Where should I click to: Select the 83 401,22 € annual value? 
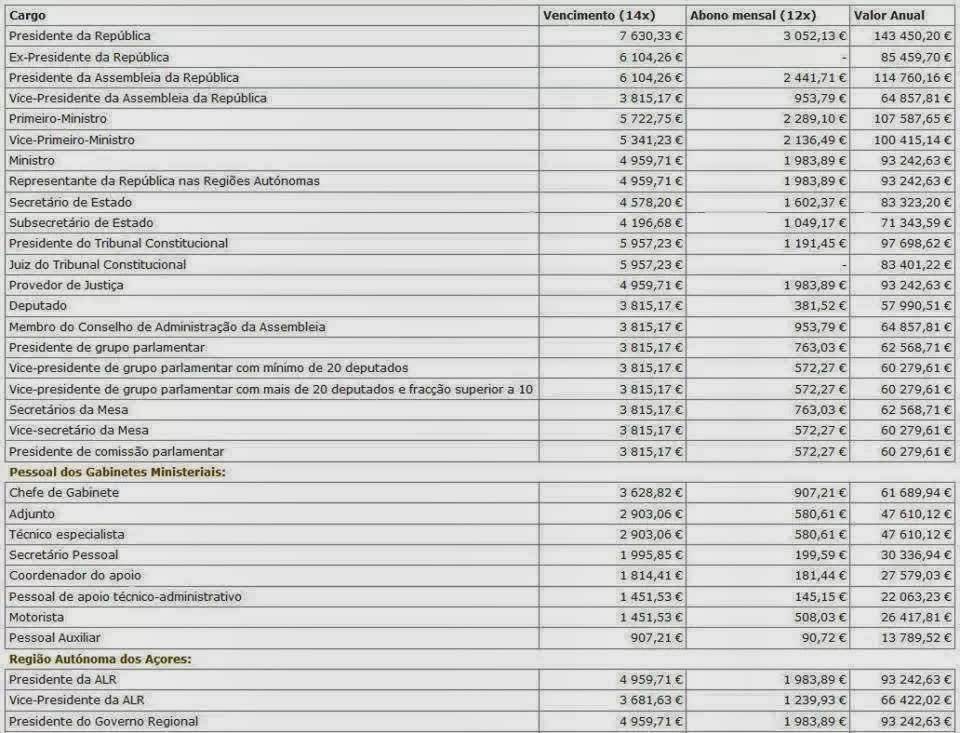[916, 265]
